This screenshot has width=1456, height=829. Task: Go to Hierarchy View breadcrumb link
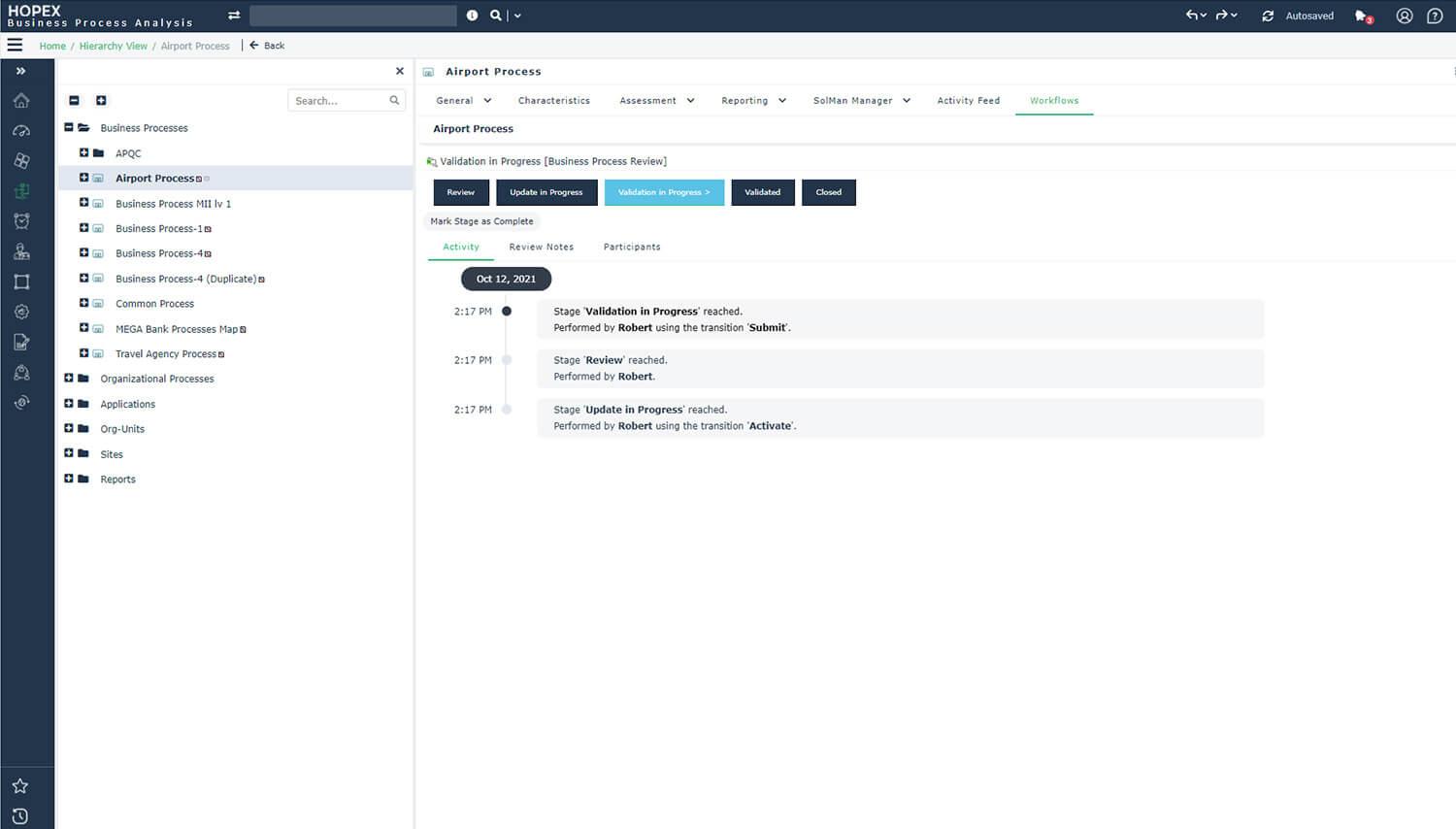114,46
